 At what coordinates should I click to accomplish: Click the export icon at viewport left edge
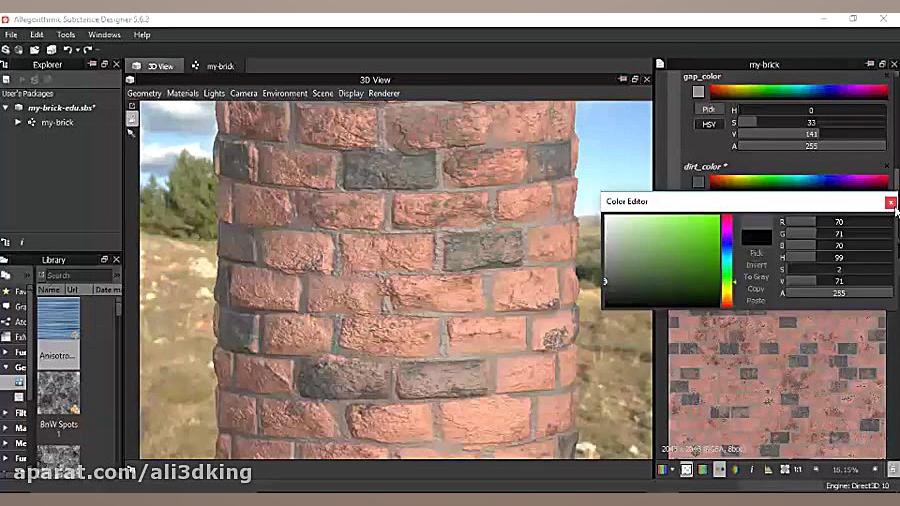(132, 106)
